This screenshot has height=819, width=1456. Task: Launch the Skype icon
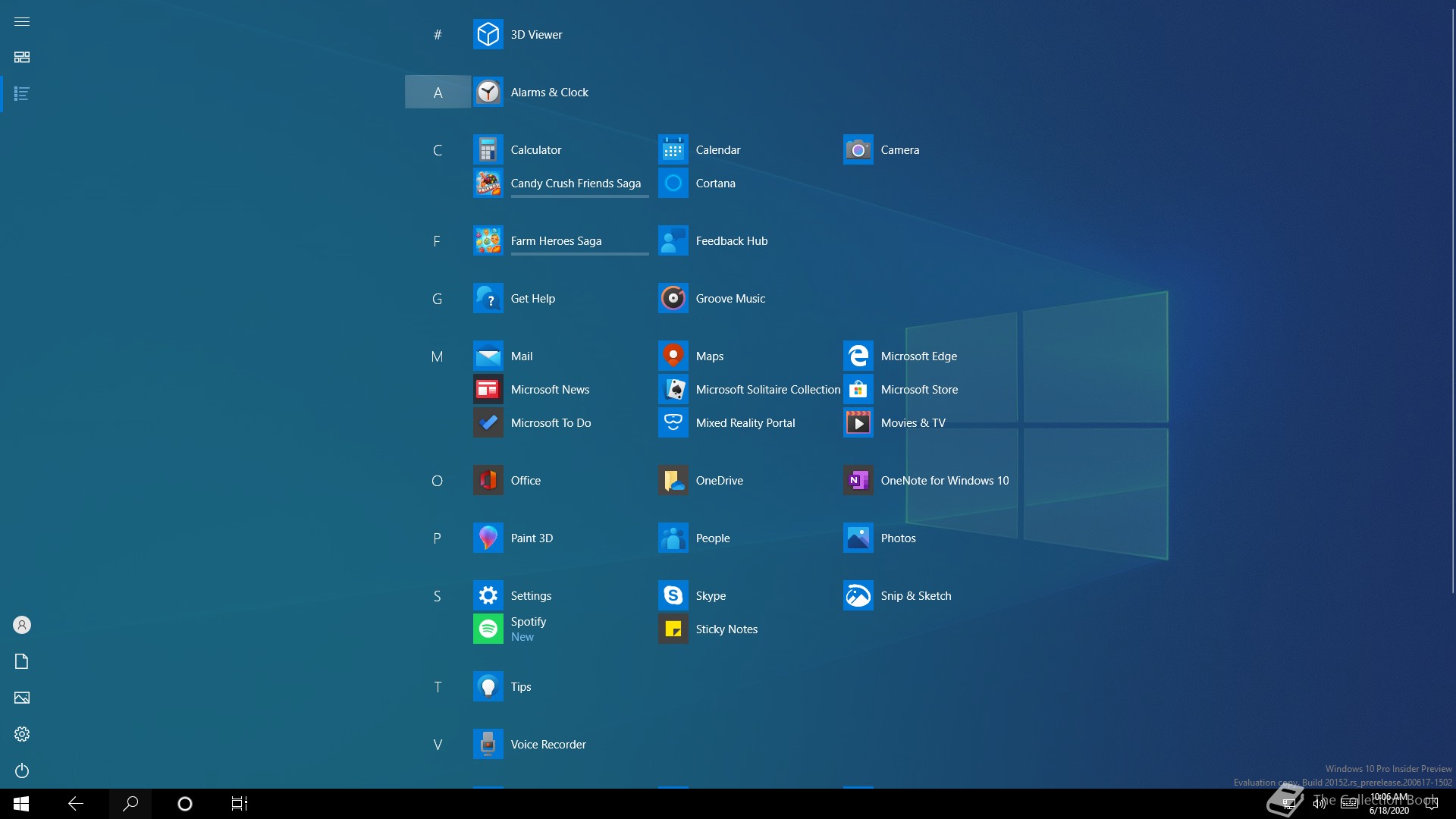[x=673, y=596]
